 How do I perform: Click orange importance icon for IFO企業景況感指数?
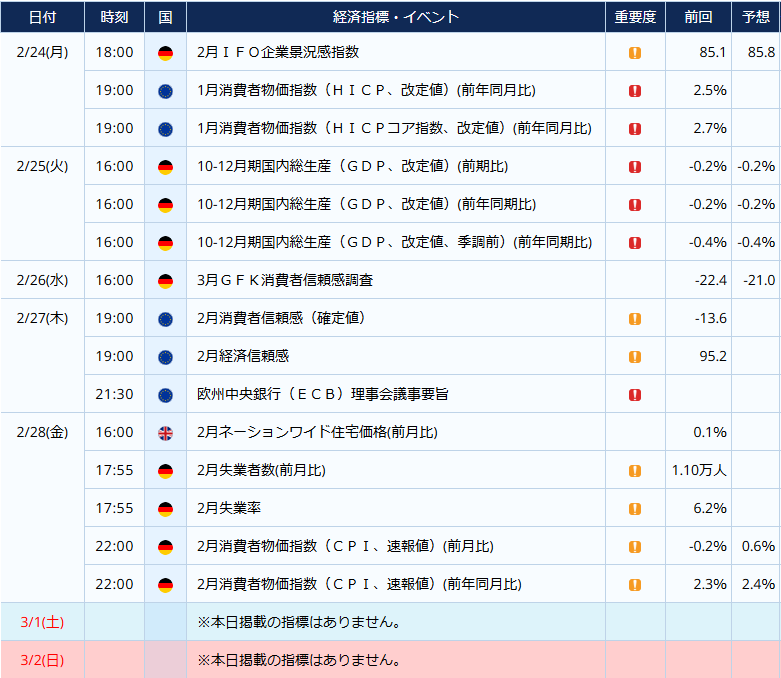(x=635, y=53)
